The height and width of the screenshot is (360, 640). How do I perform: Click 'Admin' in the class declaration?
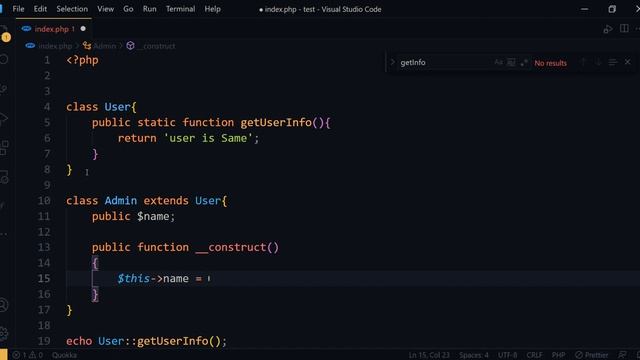click(121, 201)
